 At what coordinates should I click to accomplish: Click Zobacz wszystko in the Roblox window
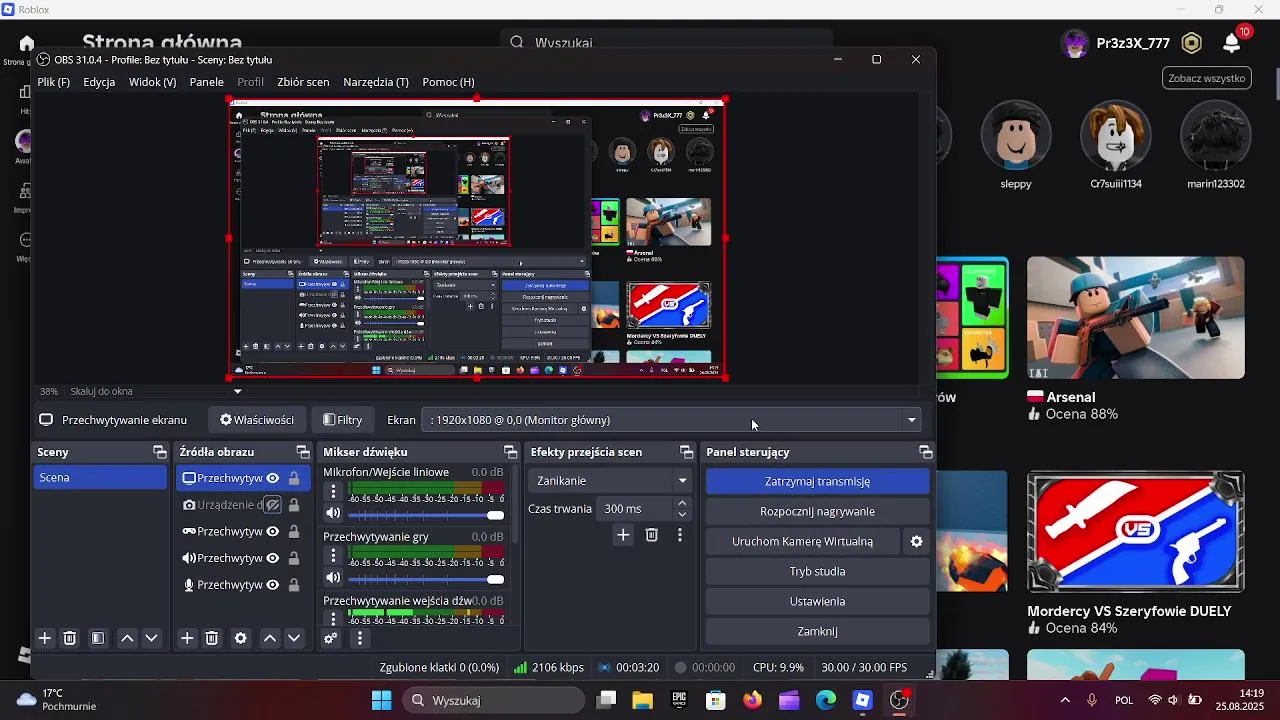1207,78
